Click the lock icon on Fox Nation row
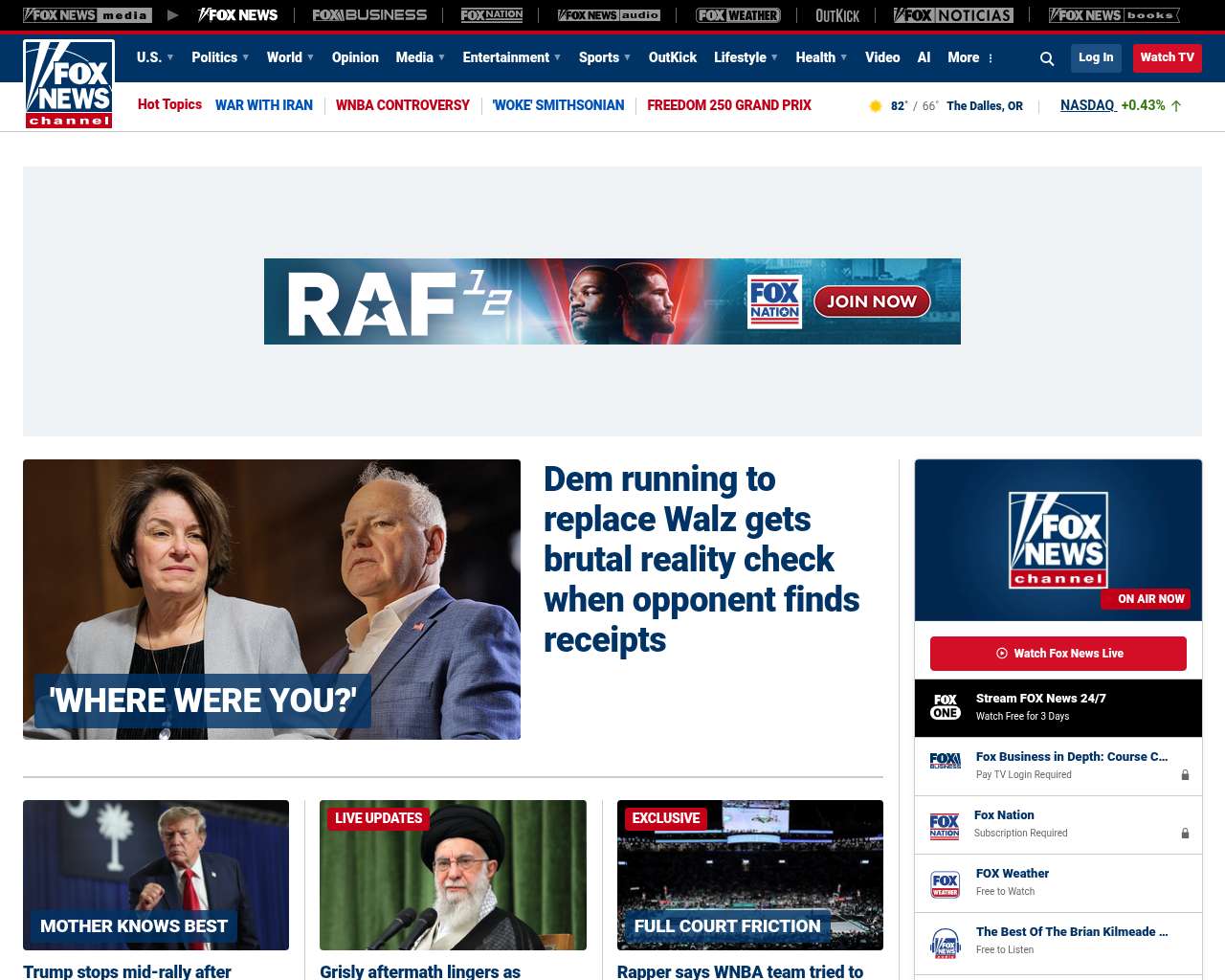Image resolution: width=1225 pixels, height=980 pixels. tap(1185, 834)
